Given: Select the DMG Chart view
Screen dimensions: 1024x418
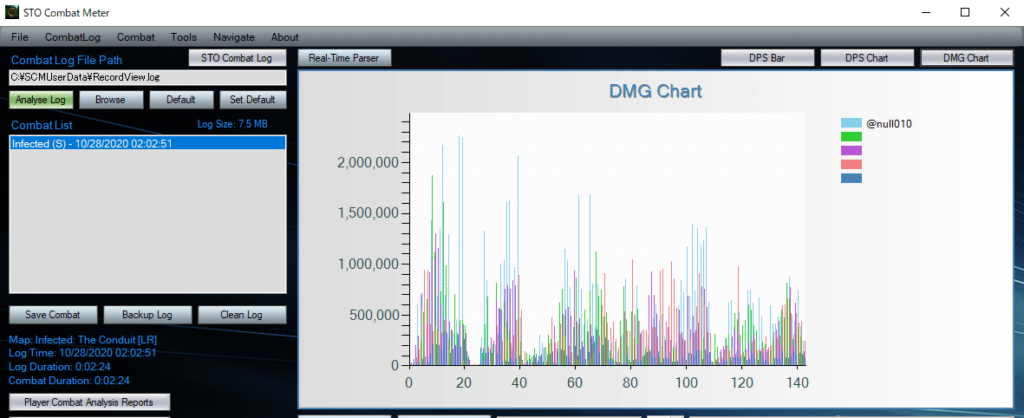Looking at the screenshot, I should (966, 58).
